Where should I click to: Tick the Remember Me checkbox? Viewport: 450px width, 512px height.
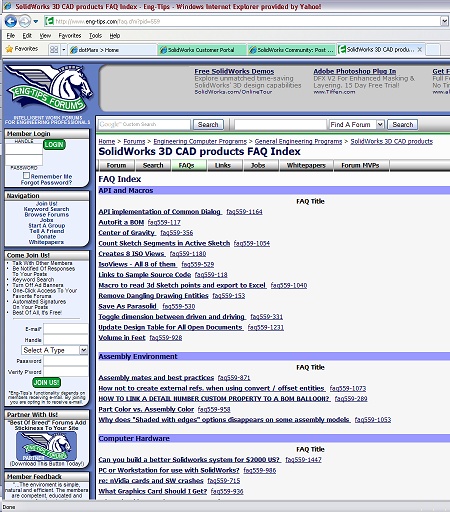coord(26,176)
